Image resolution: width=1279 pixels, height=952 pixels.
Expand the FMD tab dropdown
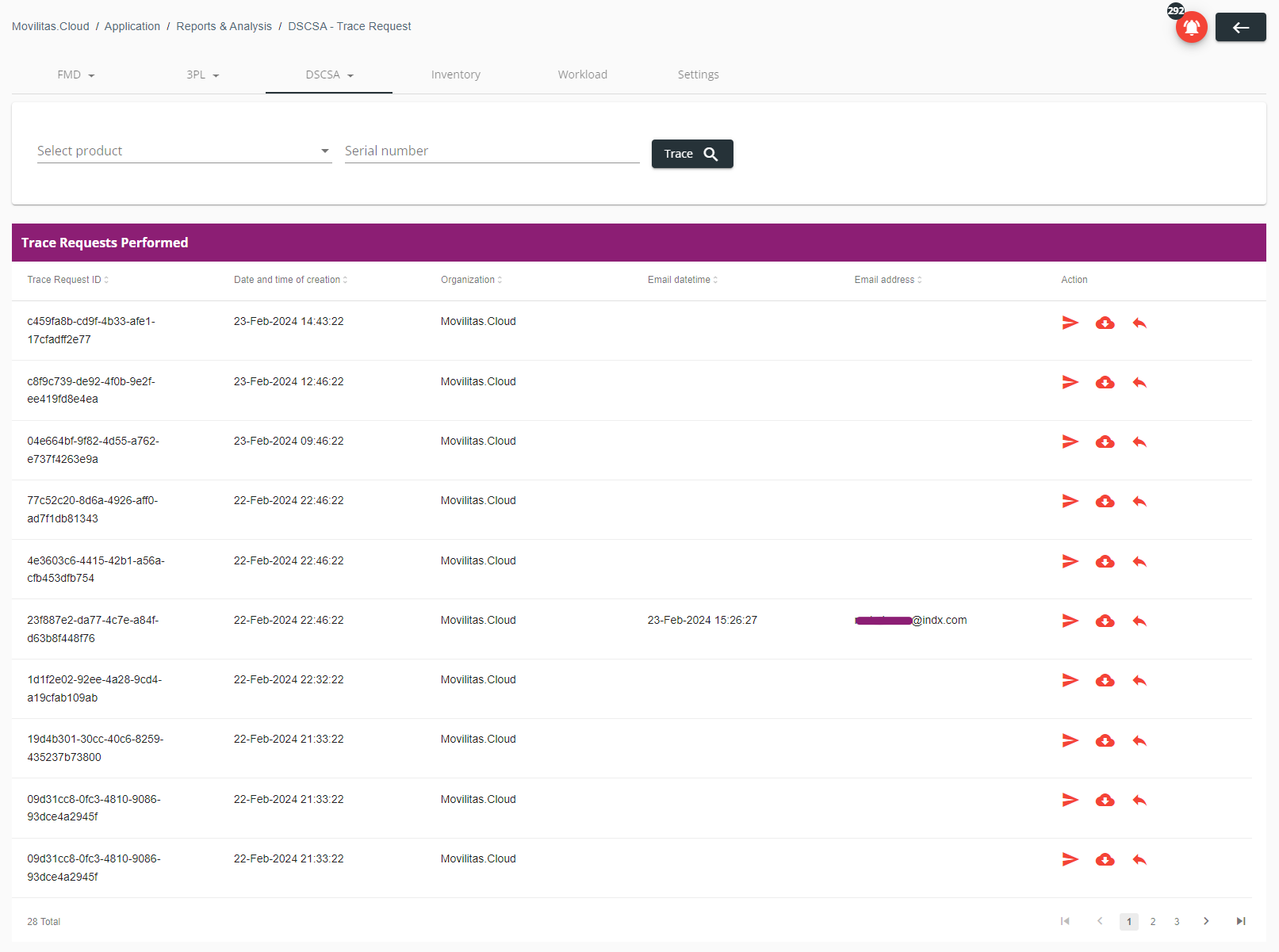click(75, 75)
